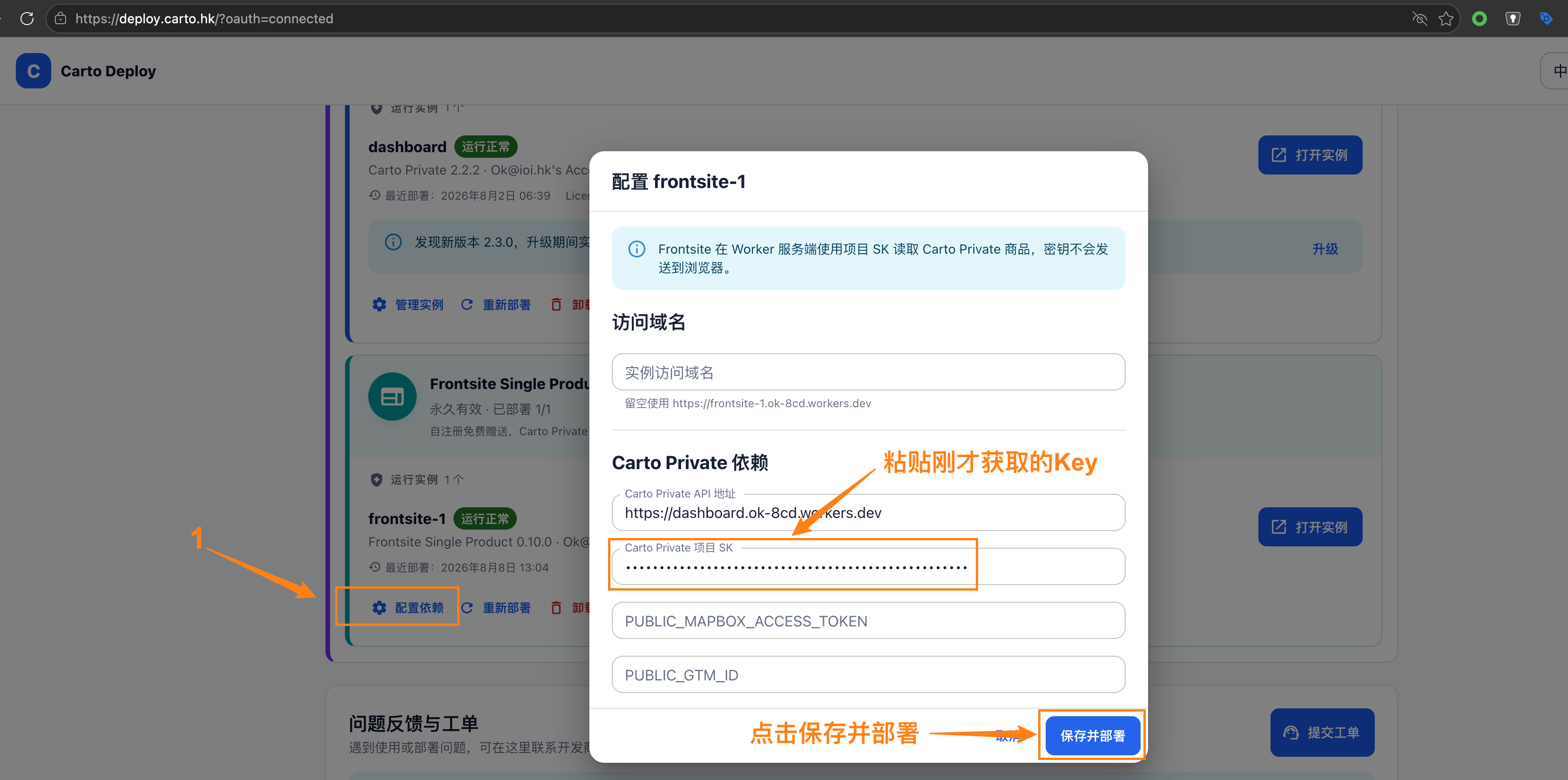Click the crossed-out eye icon in address bar

[x=1419, y=19]
